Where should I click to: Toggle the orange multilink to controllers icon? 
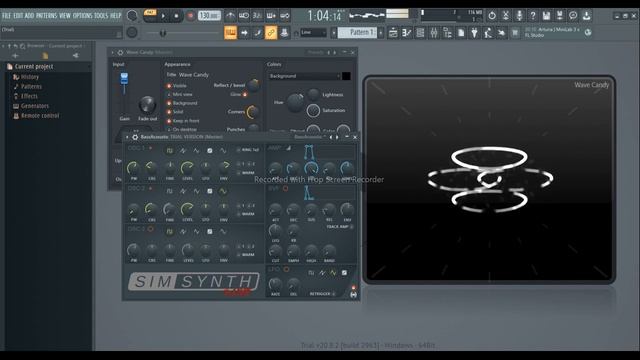click(x=271, y=33)
